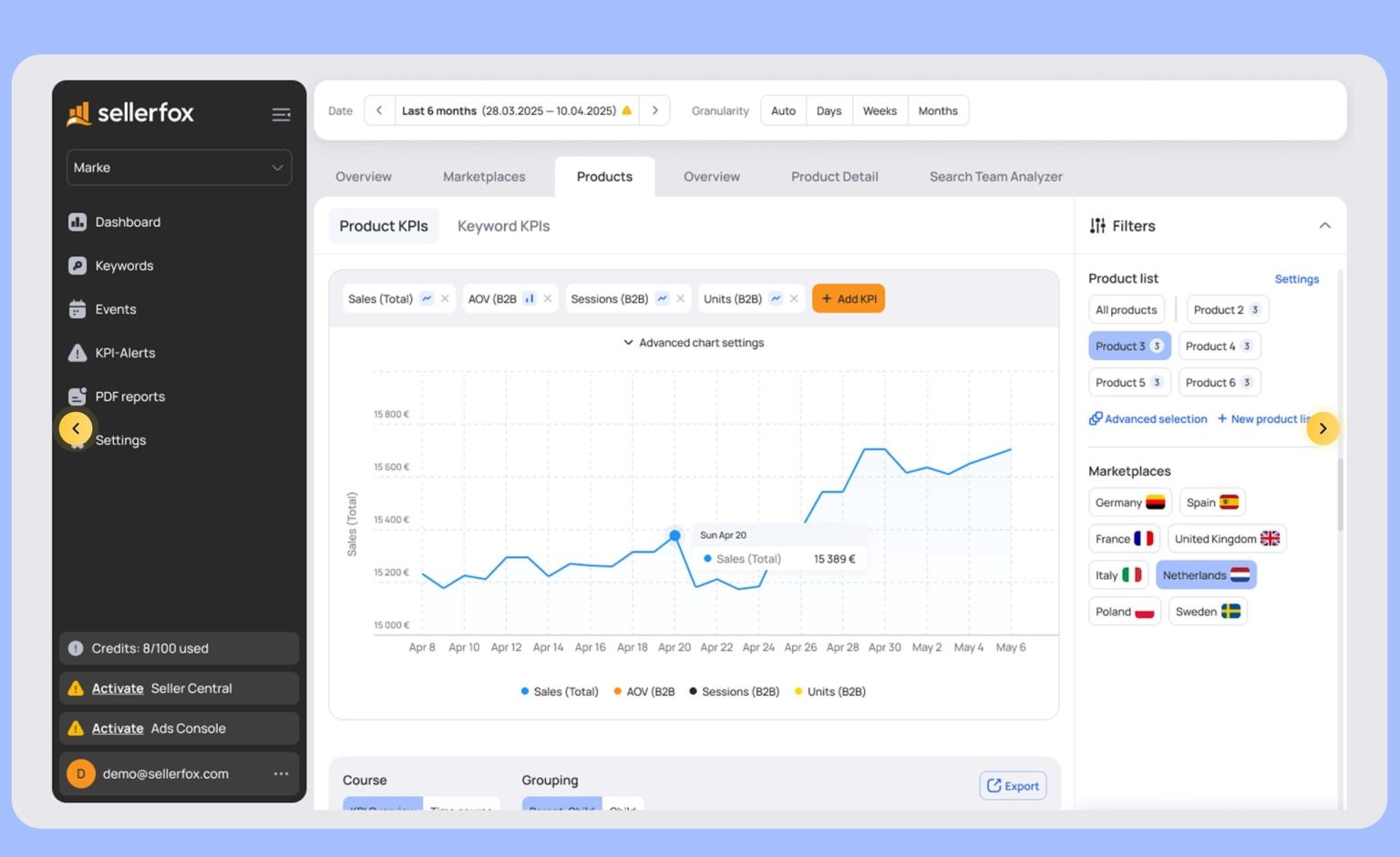Screen dimensions: 1400x857
Task: Collapse the Filters panel chevron
Action: click(x=1324, y=225)
